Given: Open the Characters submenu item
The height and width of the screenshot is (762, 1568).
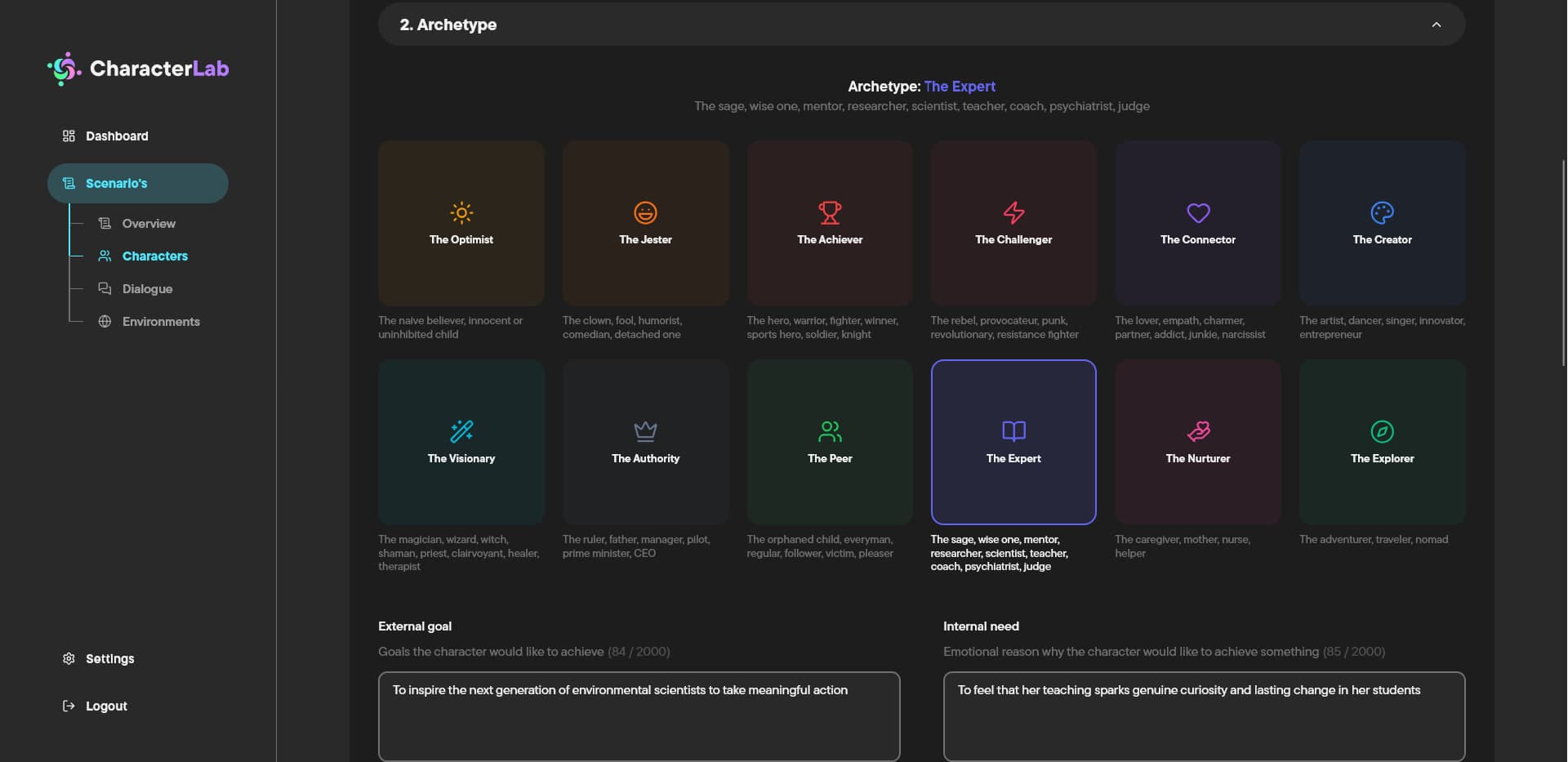Looking at the screenshot, I should pos(155,256).
